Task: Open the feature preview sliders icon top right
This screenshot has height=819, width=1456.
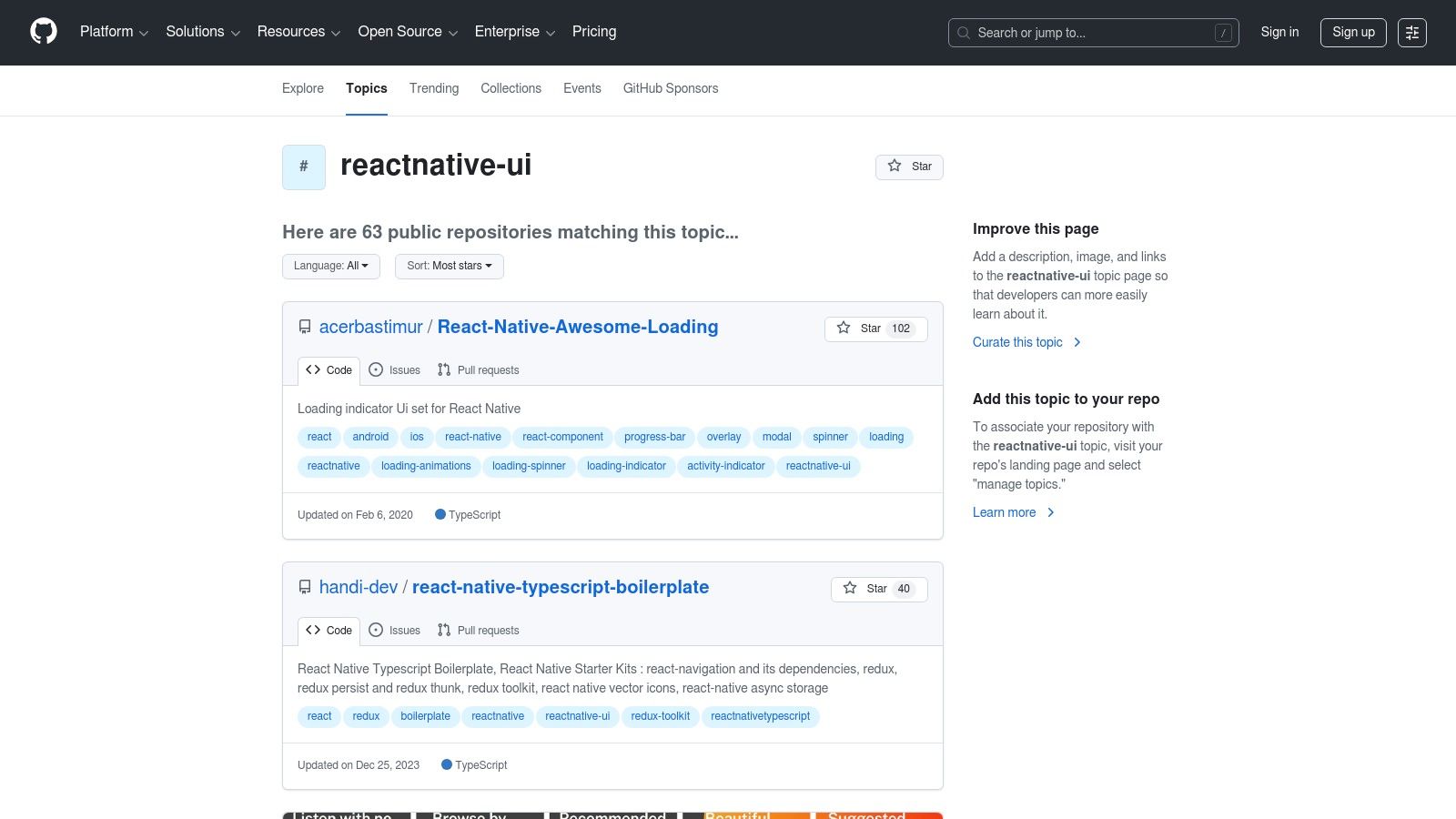Action: 1412,33
